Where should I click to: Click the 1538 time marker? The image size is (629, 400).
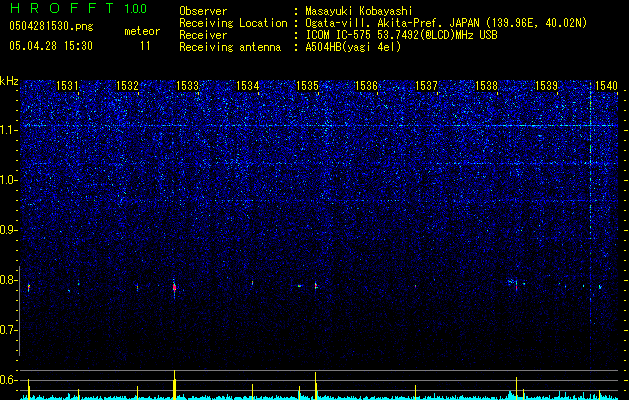[487, 85]
